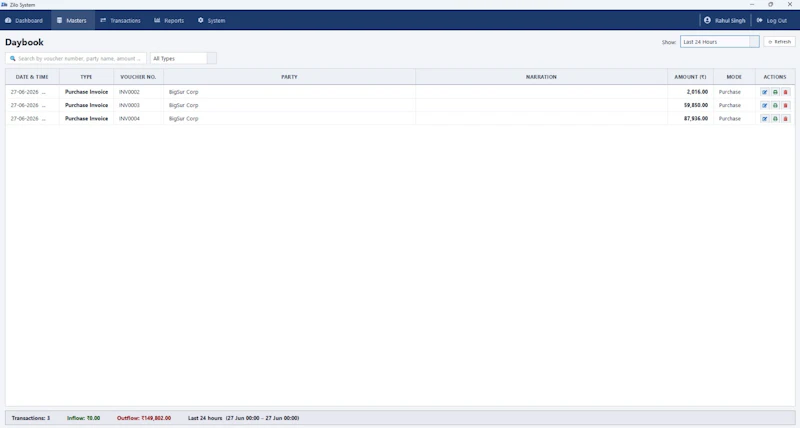Click Purchase mode in the INV0002 row
Image resolution: width=800 pixels, height=428 pixels.
730,92
